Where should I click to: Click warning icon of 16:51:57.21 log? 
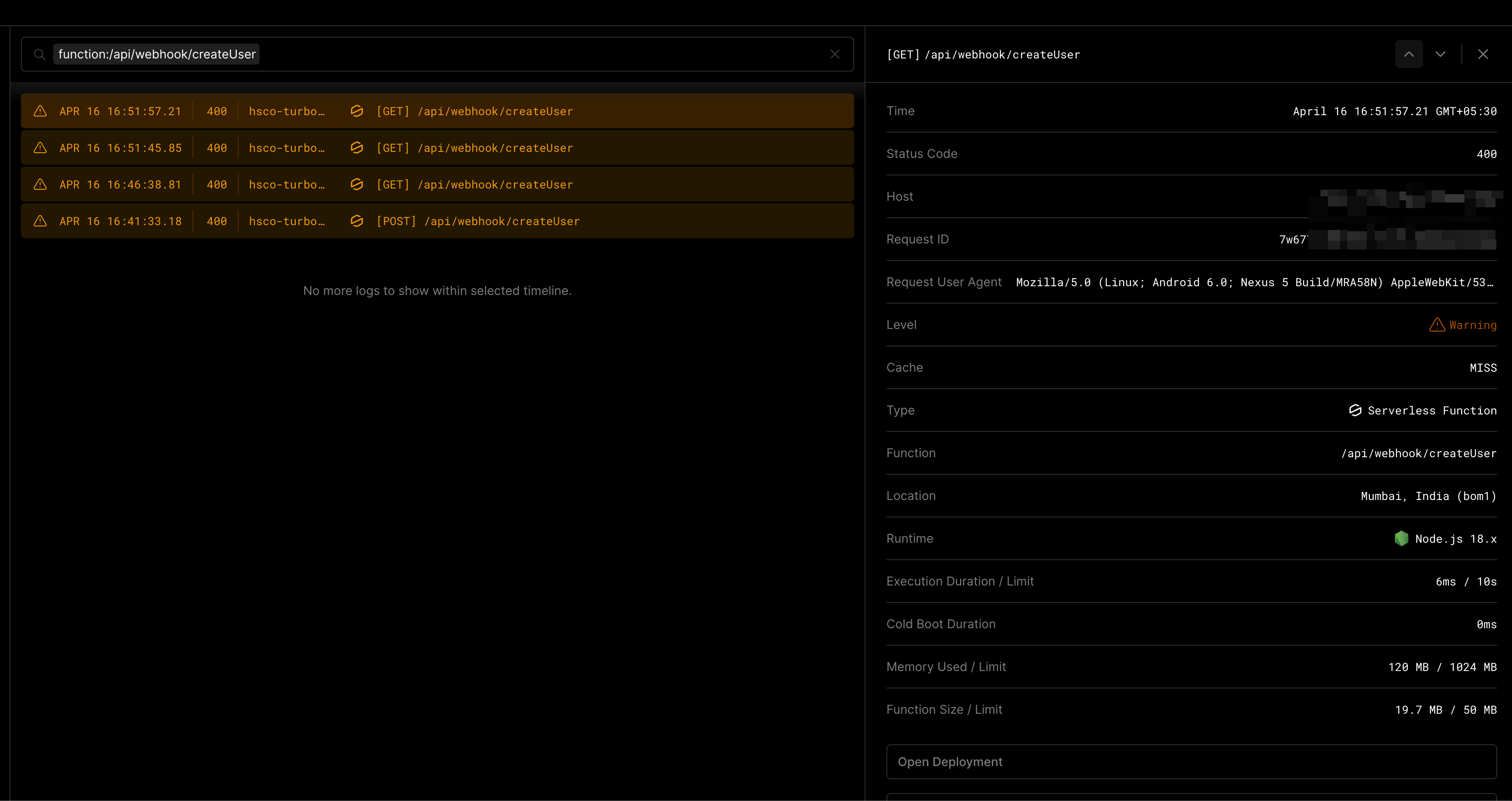tap(40, 111)
